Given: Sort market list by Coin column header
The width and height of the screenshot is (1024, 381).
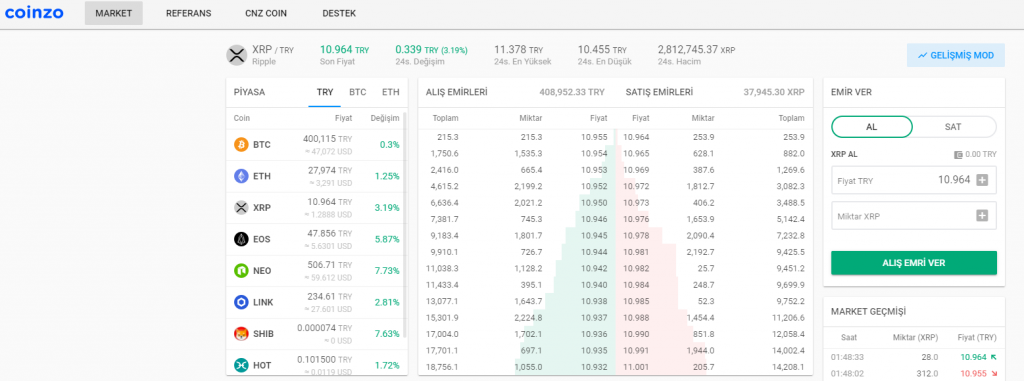Looking at the screenshot, I should pos(242,118).
